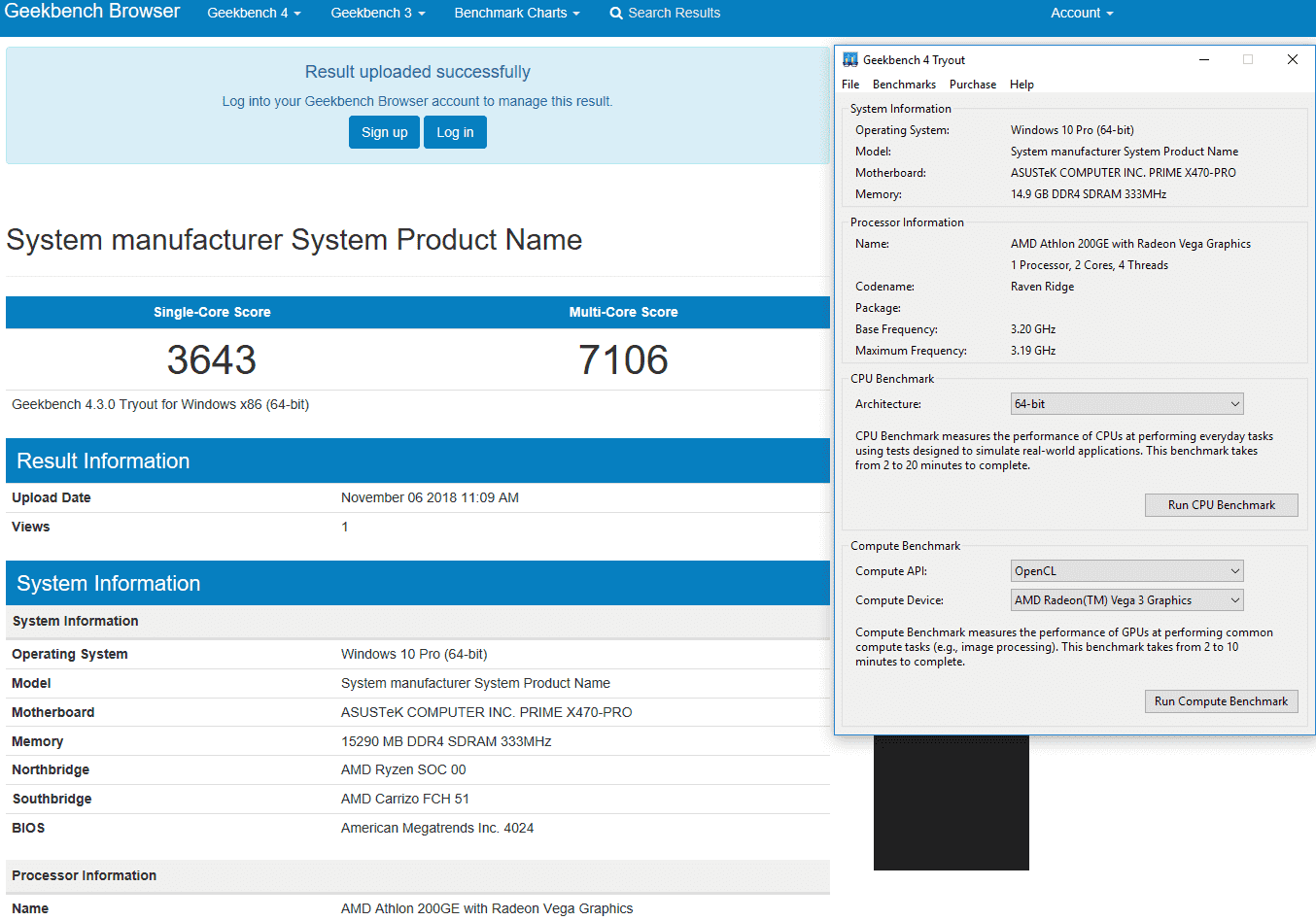The image size is (1316, 921).
Task: Click the Sign up button
Action: (x=384, y=132)
